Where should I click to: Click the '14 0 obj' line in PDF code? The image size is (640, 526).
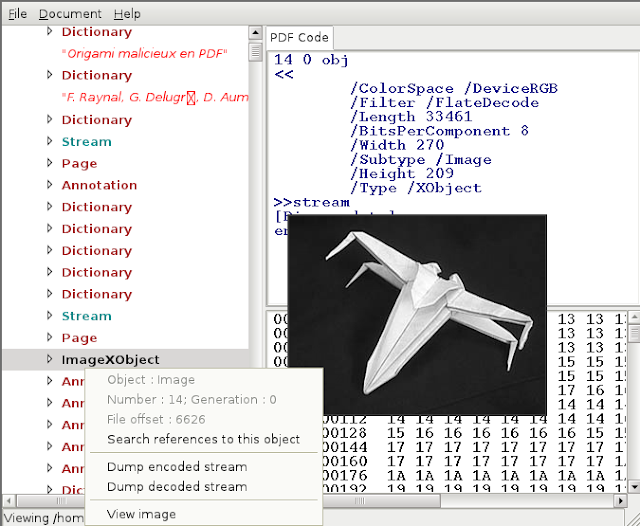(x=311, y=60)
